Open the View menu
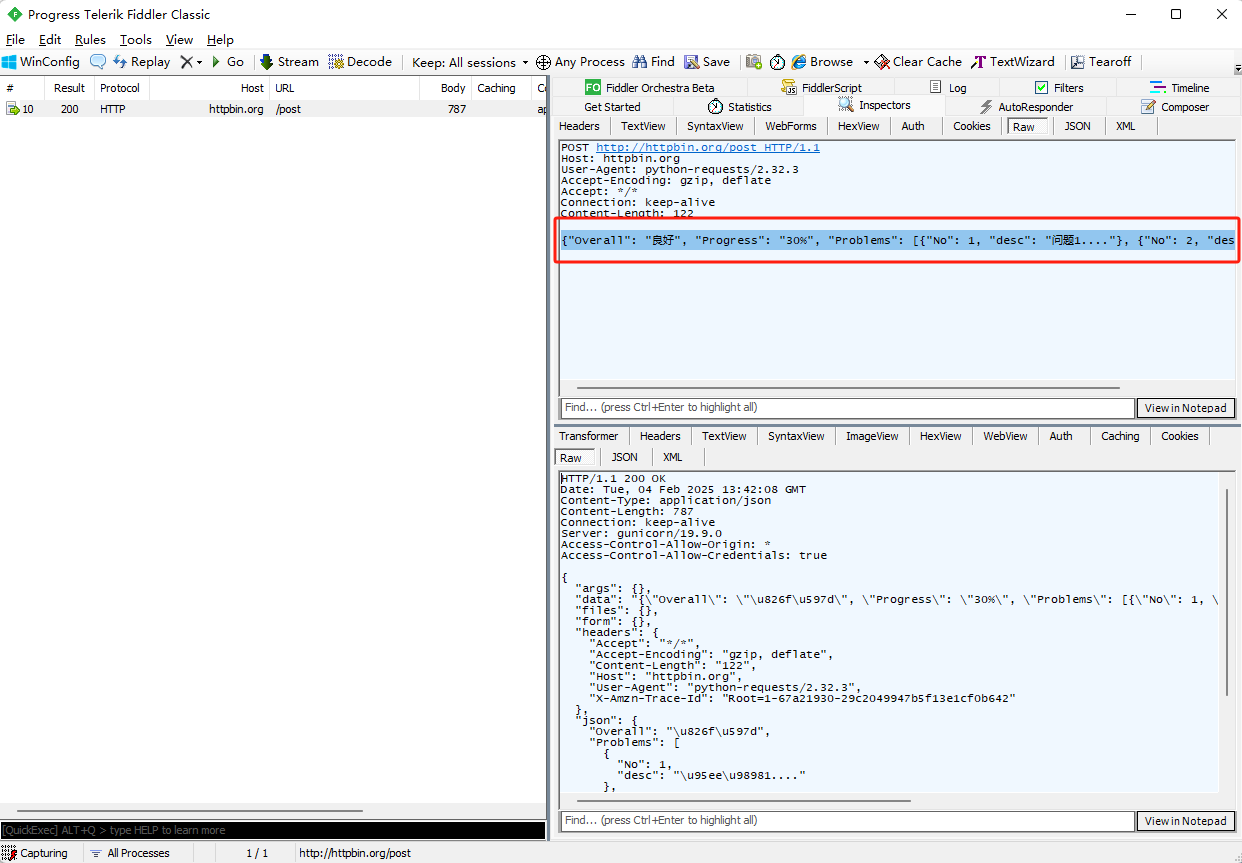 click(180, 40)
